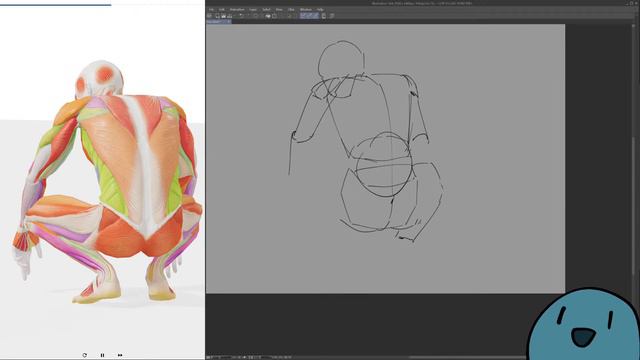
Task: Click the Fill icon in command bar
Action: [x=268, y=16]
